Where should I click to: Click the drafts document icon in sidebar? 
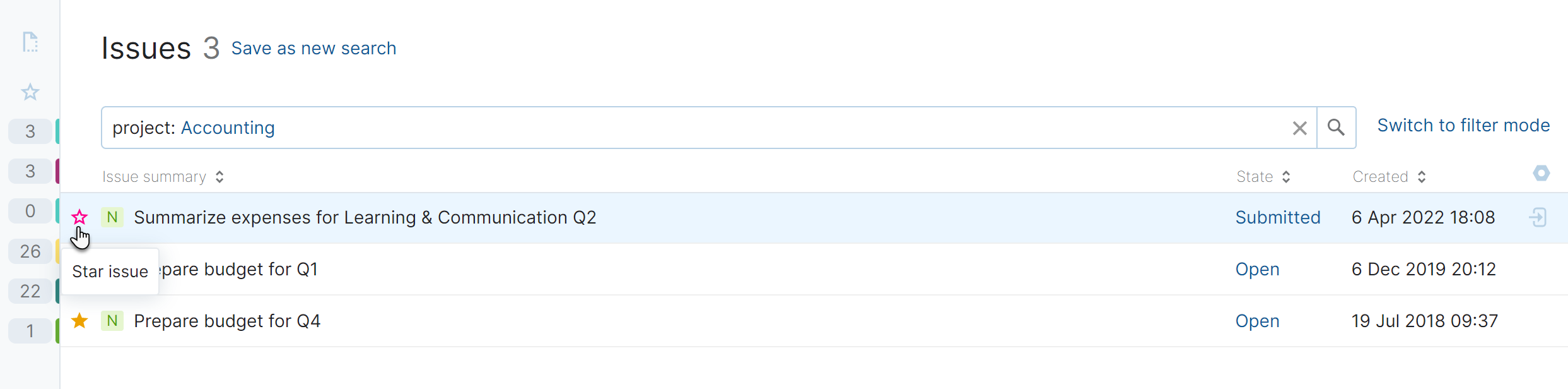(30, 42)
